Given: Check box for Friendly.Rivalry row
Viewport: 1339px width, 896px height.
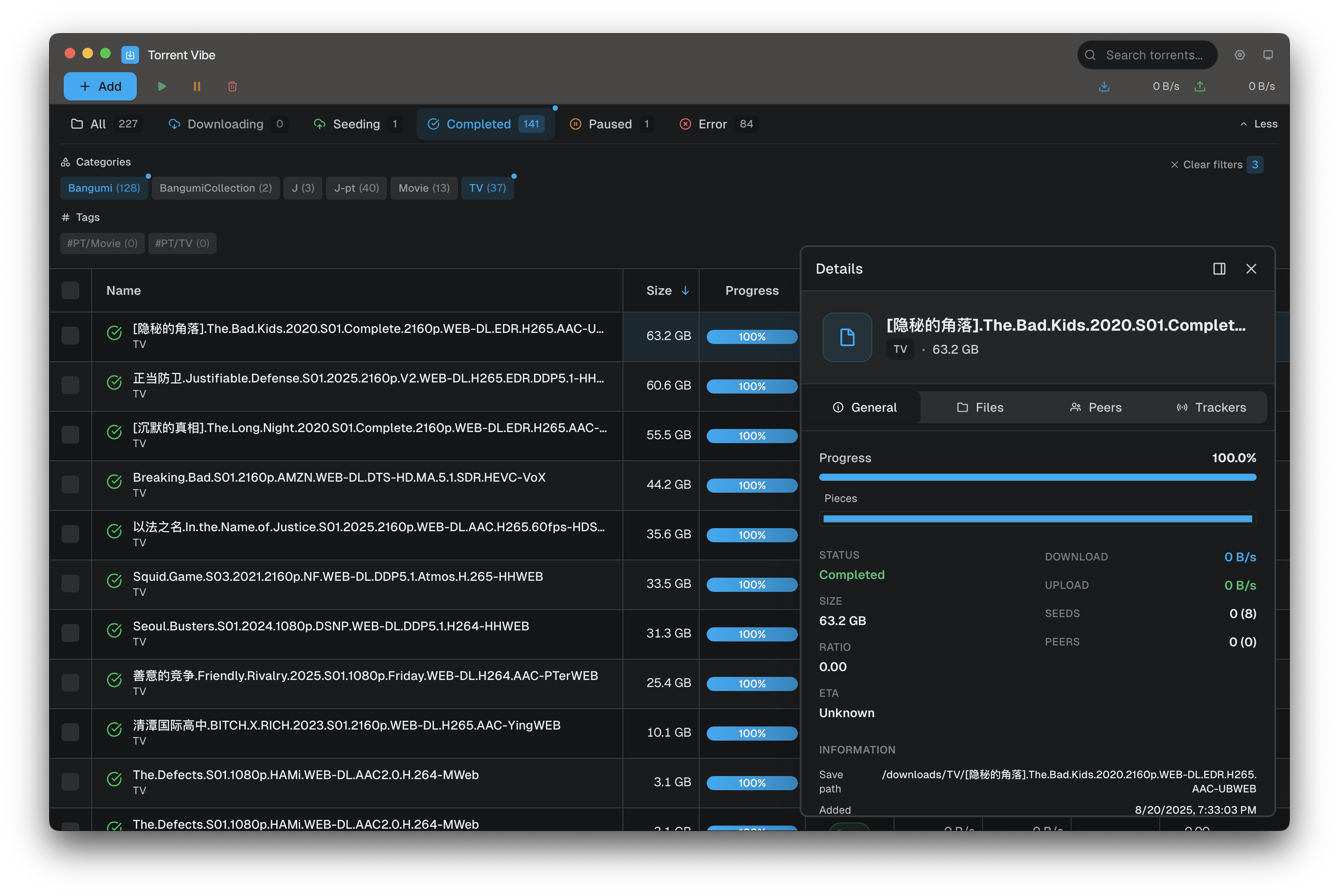Looking at the screenshot, I should tap(70, 683).
